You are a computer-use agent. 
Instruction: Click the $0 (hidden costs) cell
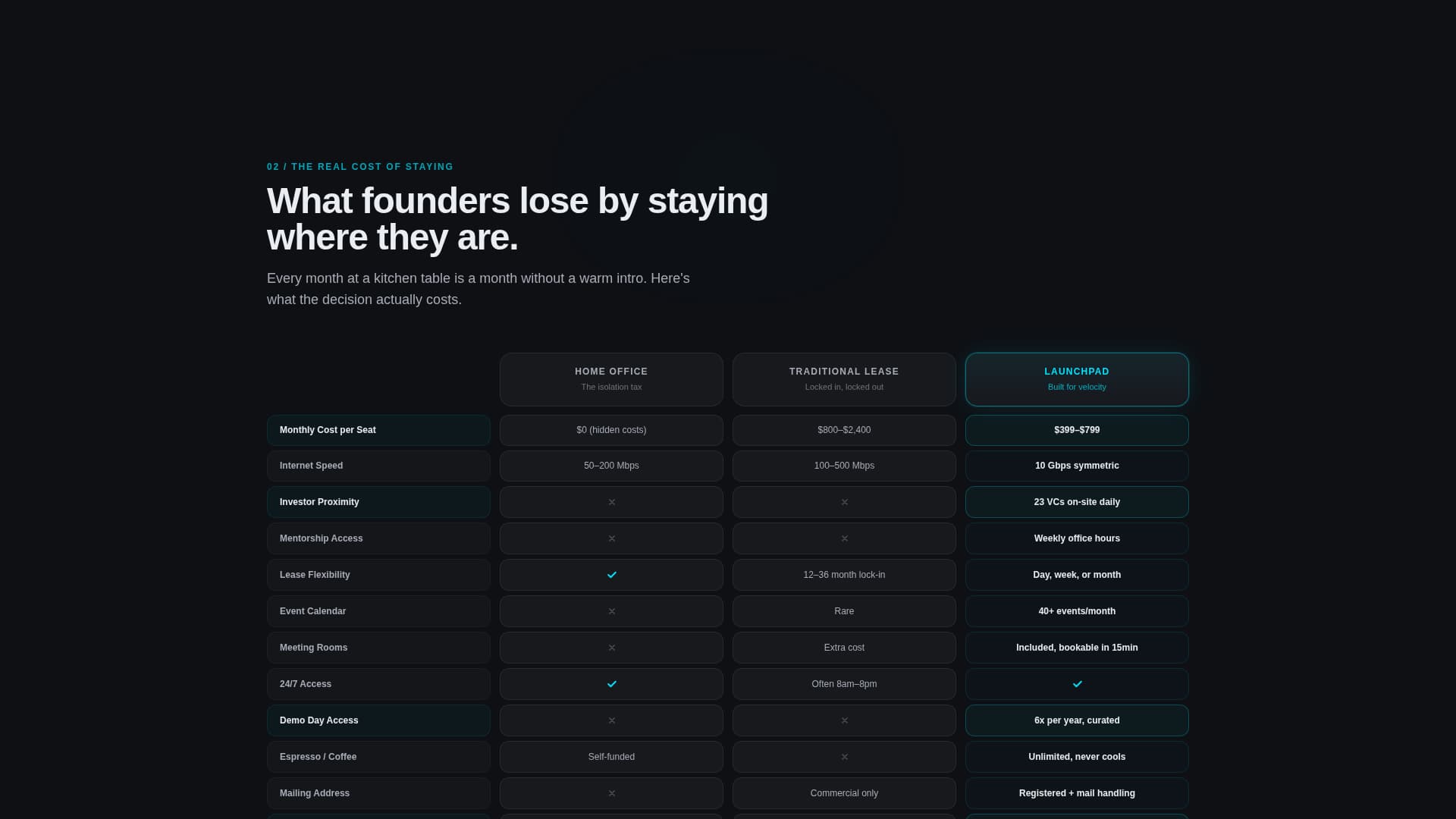(611, 430)
